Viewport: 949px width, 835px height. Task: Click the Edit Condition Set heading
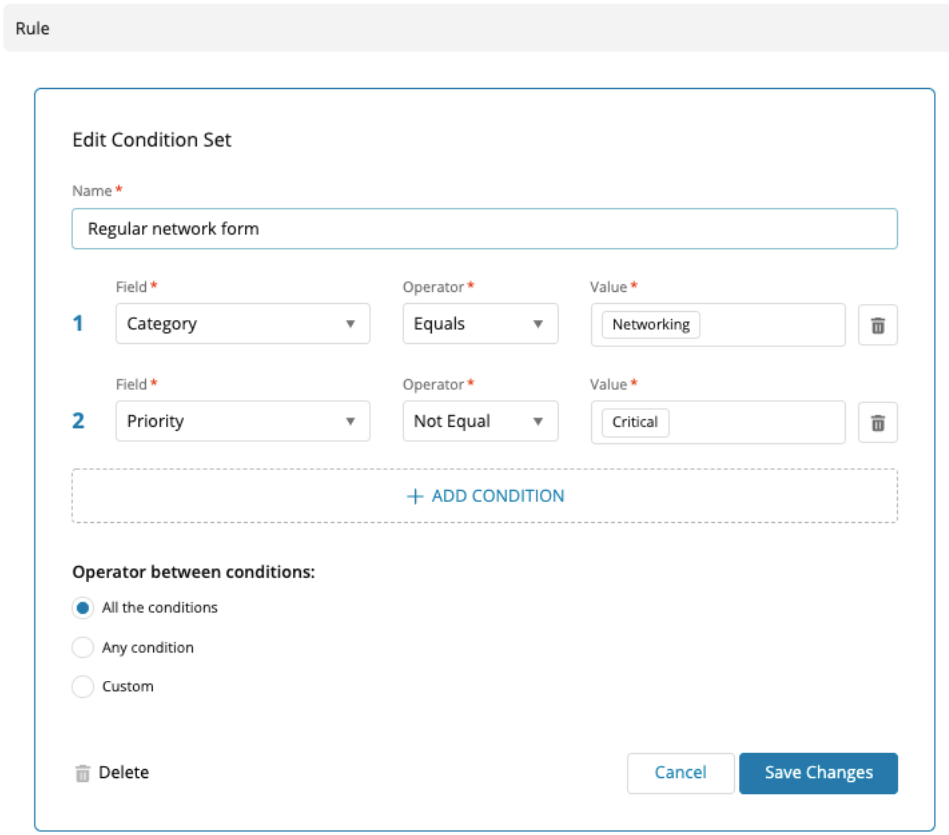click(x=152, y=140)
